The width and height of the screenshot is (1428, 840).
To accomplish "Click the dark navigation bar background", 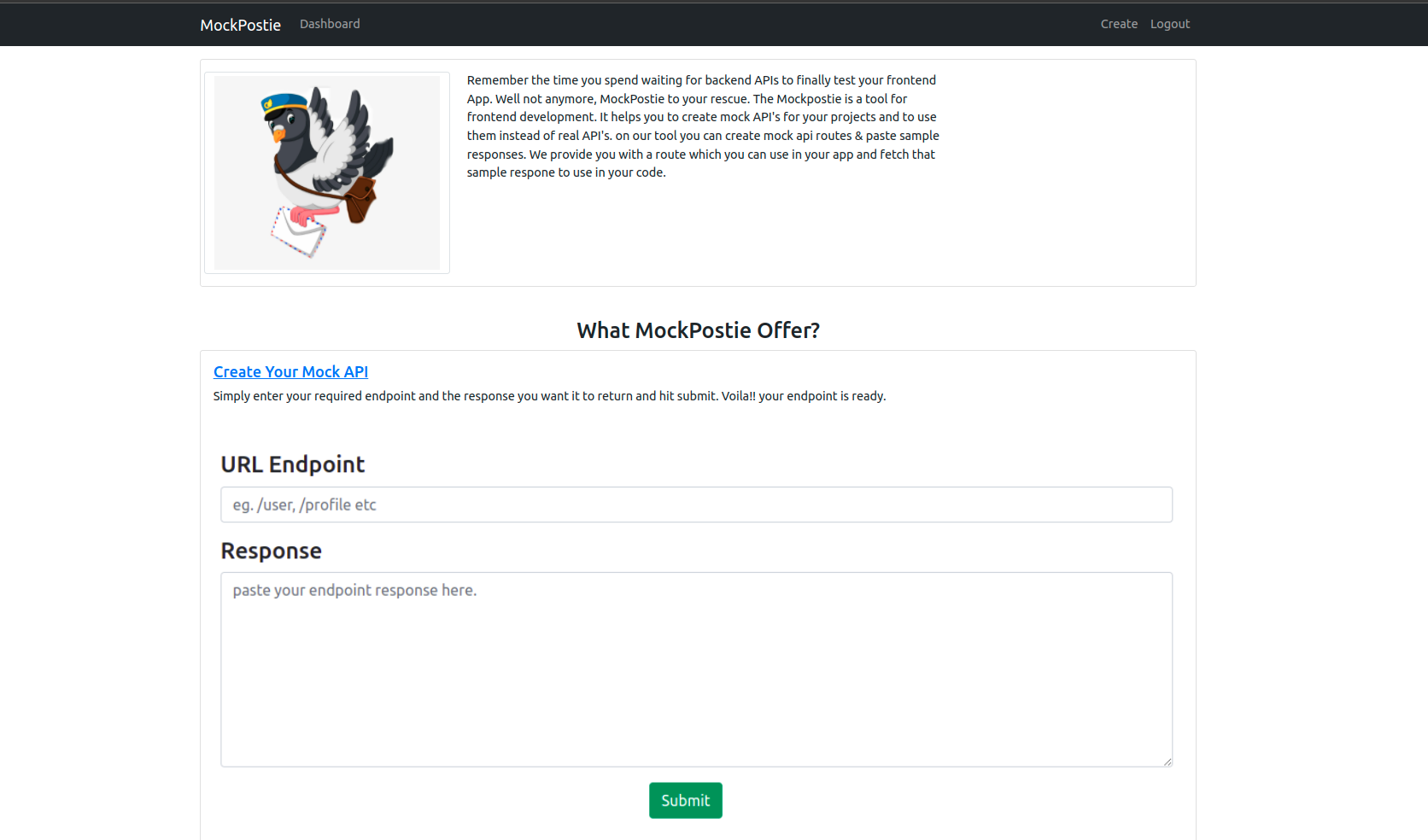I will 683,24.
